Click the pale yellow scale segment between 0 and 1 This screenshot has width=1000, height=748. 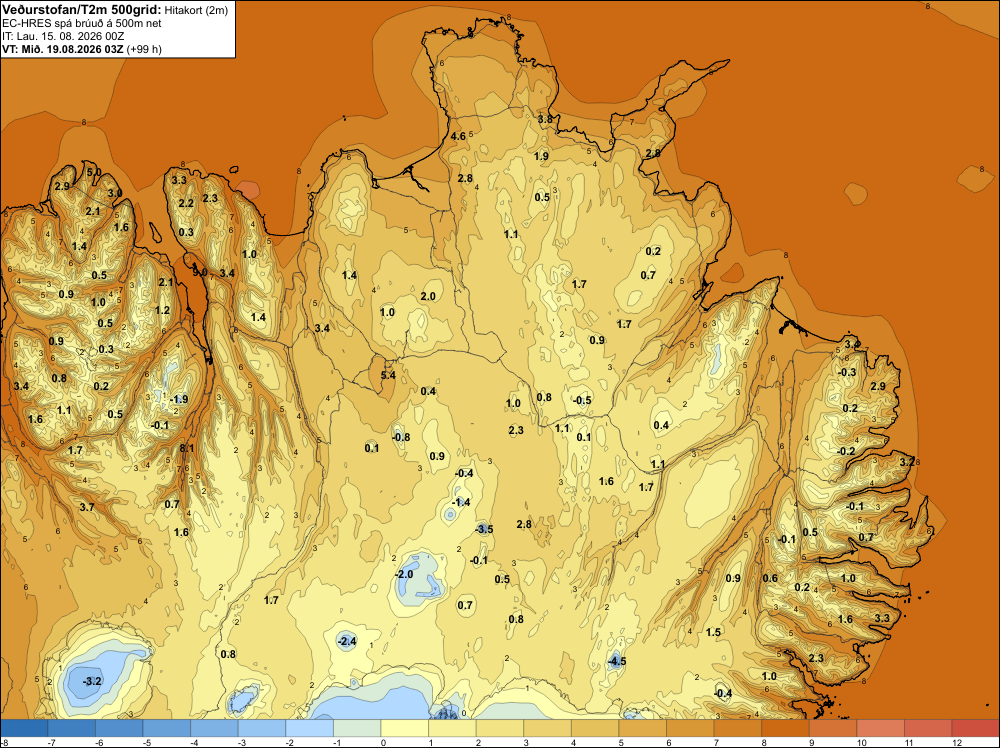coord(404,728)
